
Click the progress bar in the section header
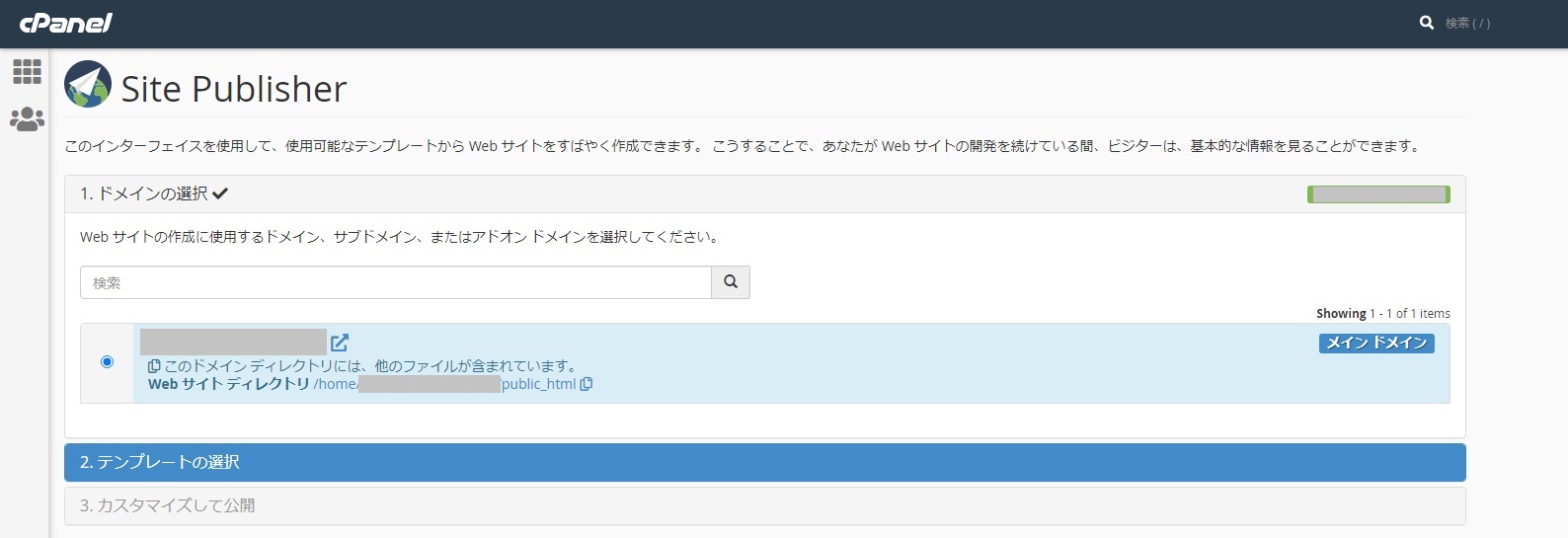(x=1378, y=194)
